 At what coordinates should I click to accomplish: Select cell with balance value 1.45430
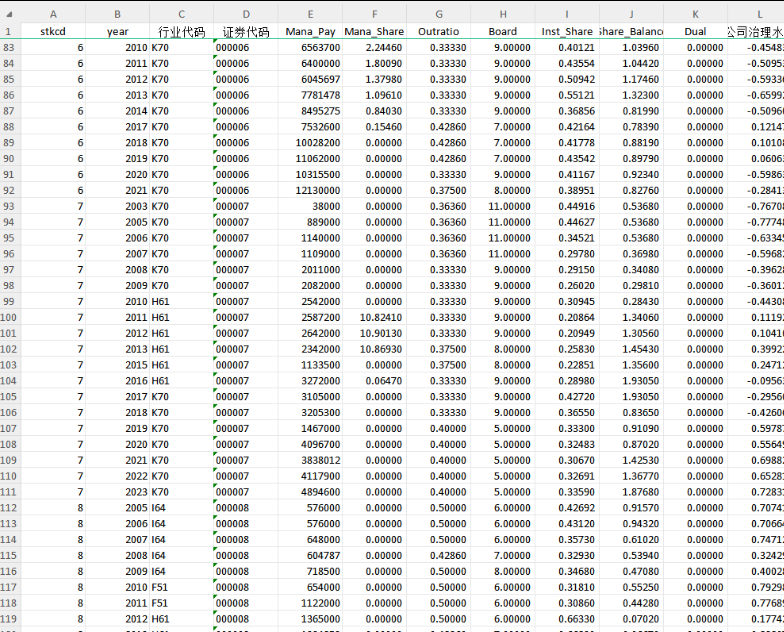pyautogui.click(x=632, y=350)
